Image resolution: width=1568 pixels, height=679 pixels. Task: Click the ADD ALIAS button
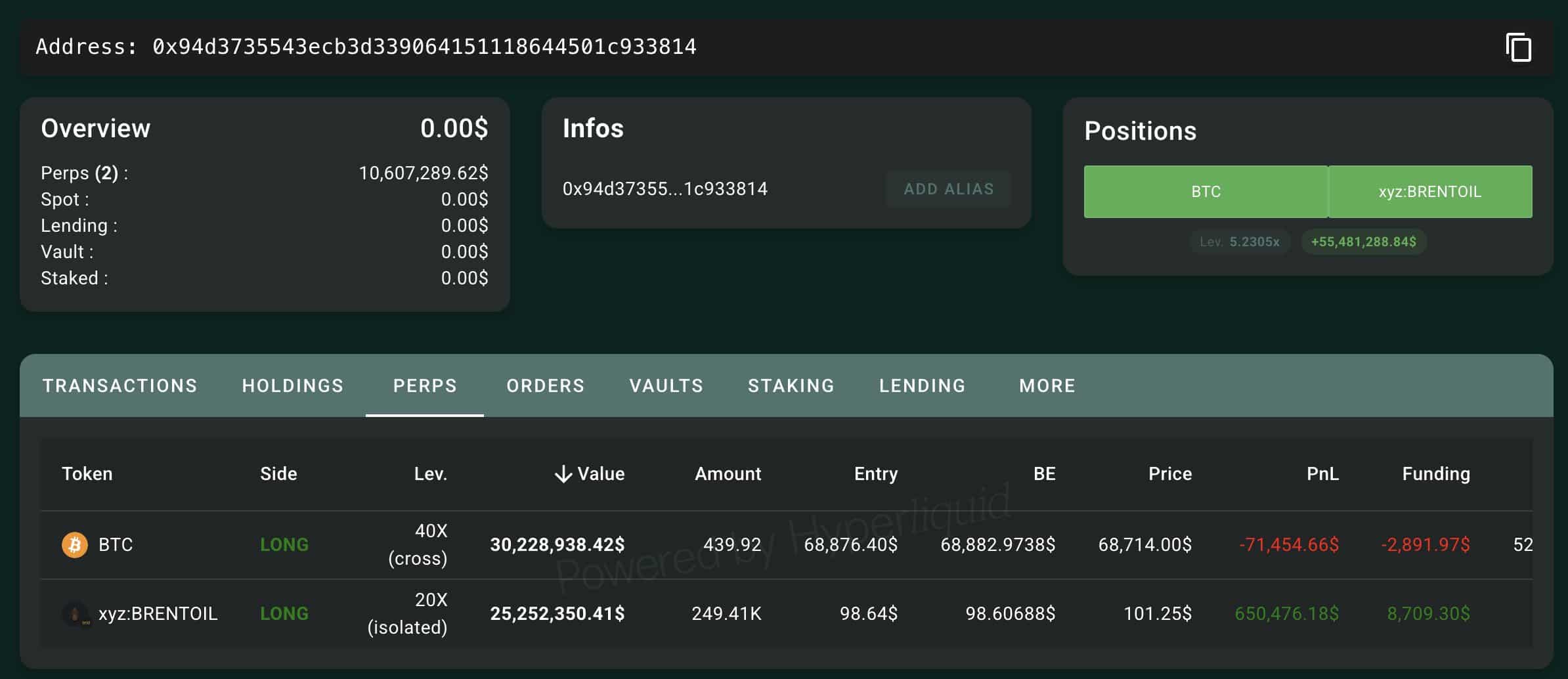(948, 188)
